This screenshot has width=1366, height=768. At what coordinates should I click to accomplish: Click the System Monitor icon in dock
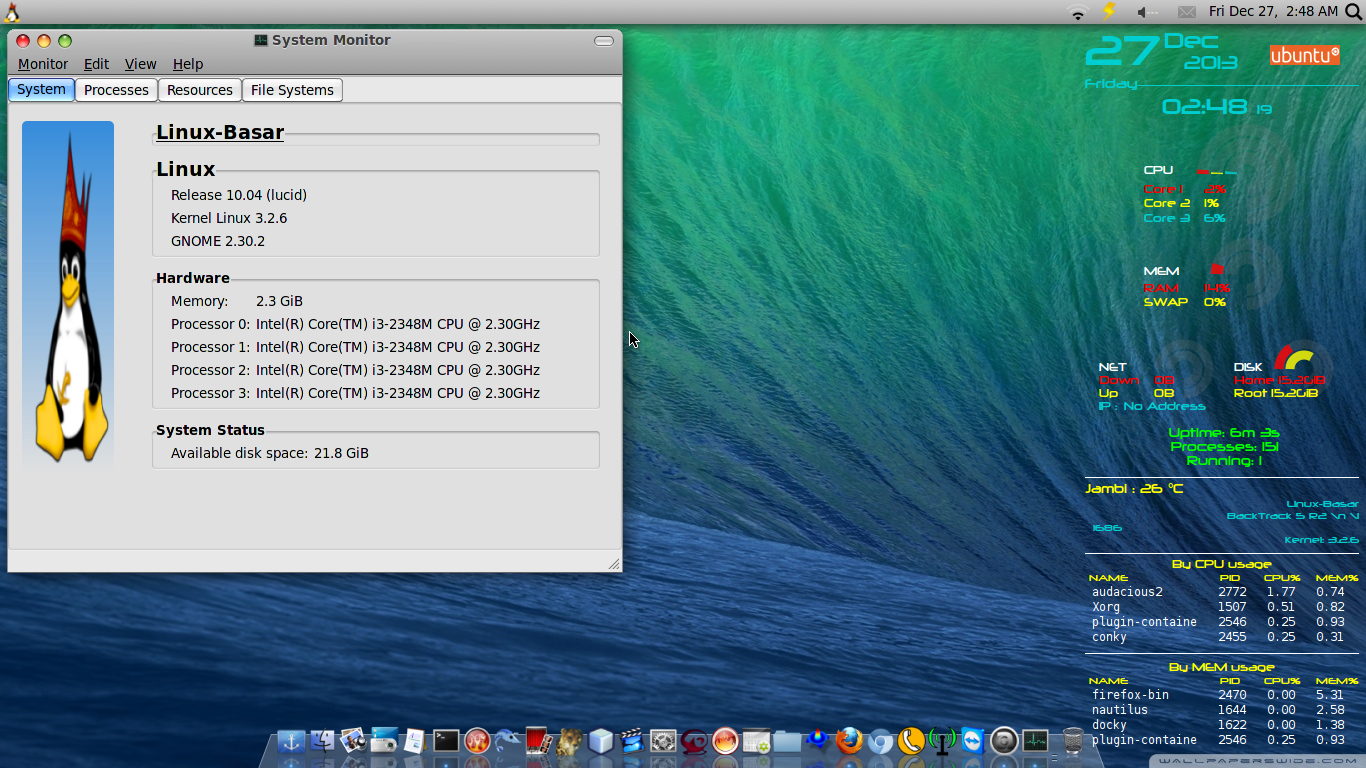[1035, 741]
